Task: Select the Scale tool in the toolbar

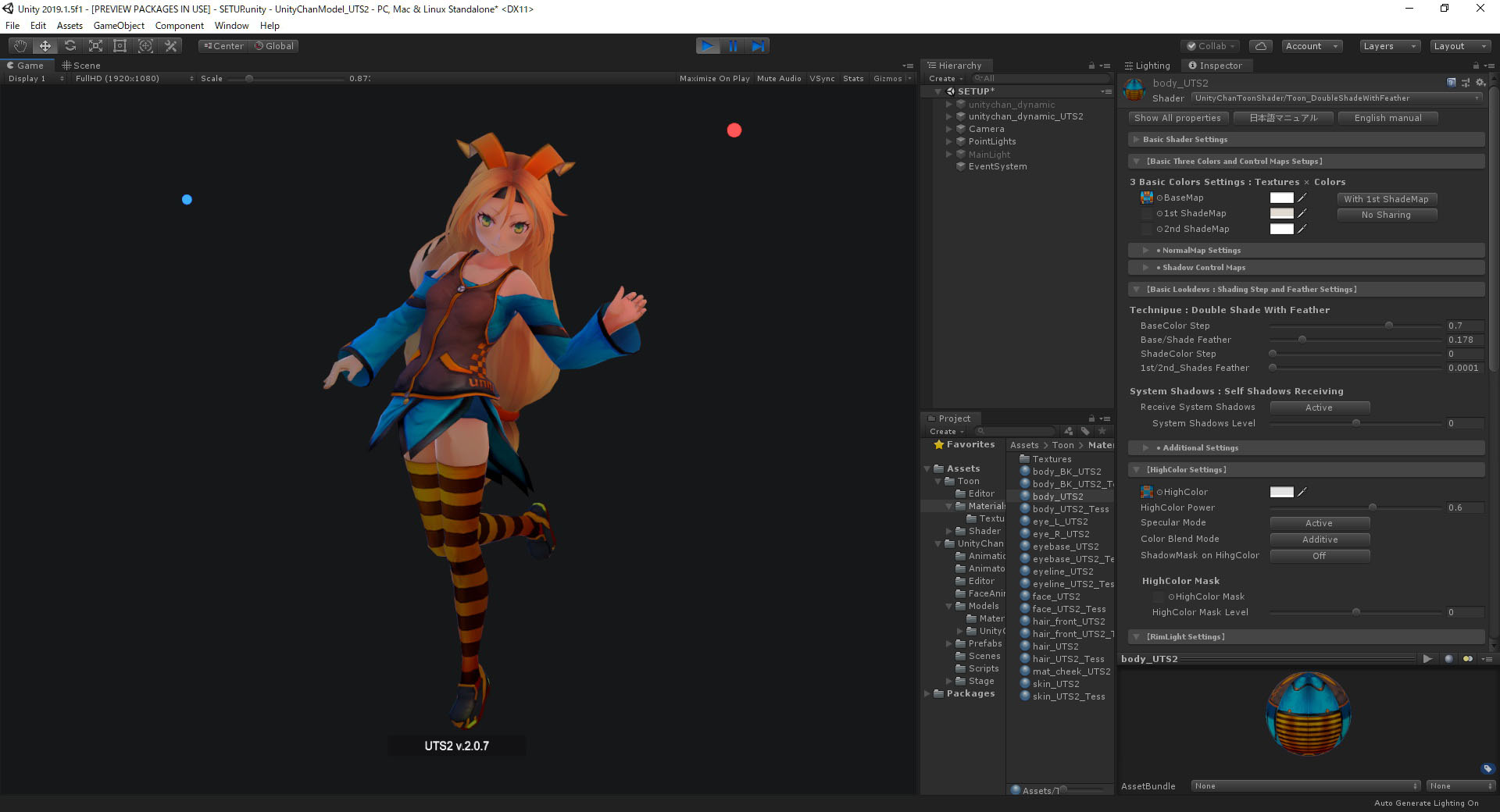Action: click(x=95, y=46)
